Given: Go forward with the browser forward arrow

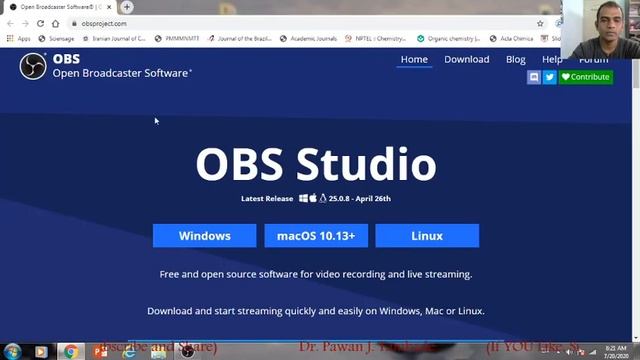Looking at the screenshot, I should point(25,24).
